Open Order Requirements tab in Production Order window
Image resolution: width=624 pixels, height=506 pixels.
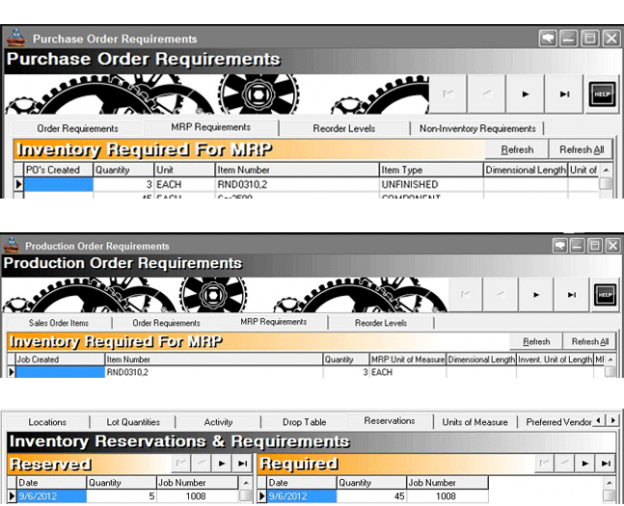pos(166,323)
